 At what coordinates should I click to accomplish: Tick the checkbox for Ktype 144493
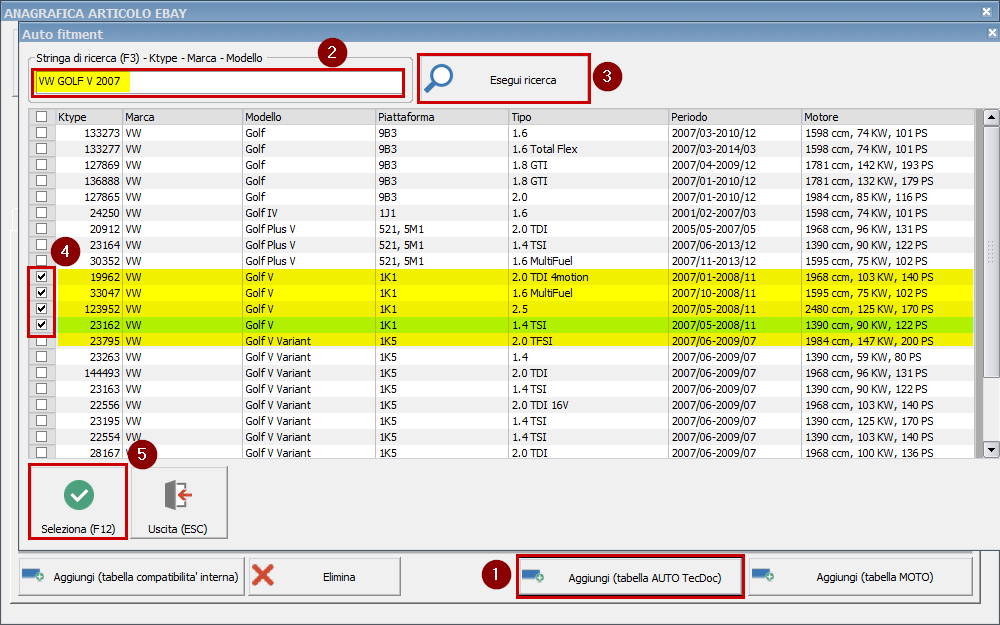pos(41,372)
